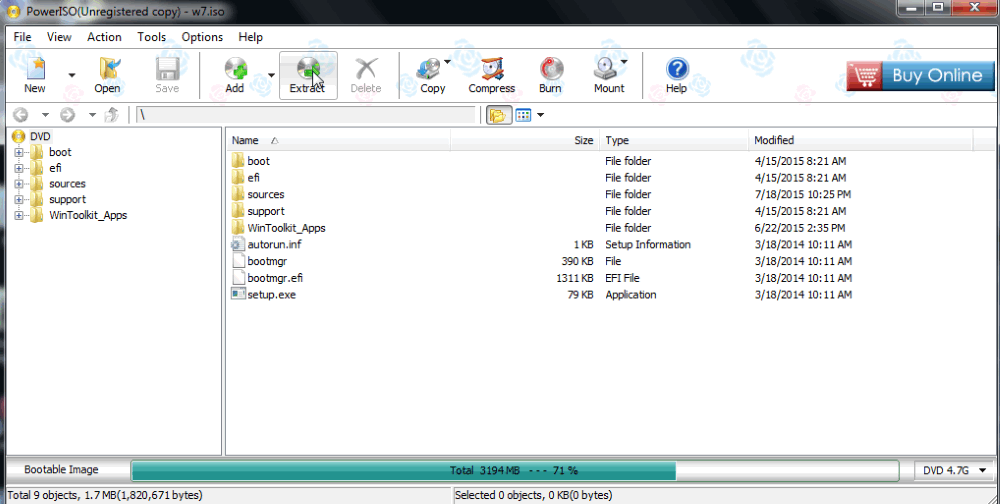Toggle the folder tree pane icon
Screen dimensions: 1000x504
tap(498, 115)
